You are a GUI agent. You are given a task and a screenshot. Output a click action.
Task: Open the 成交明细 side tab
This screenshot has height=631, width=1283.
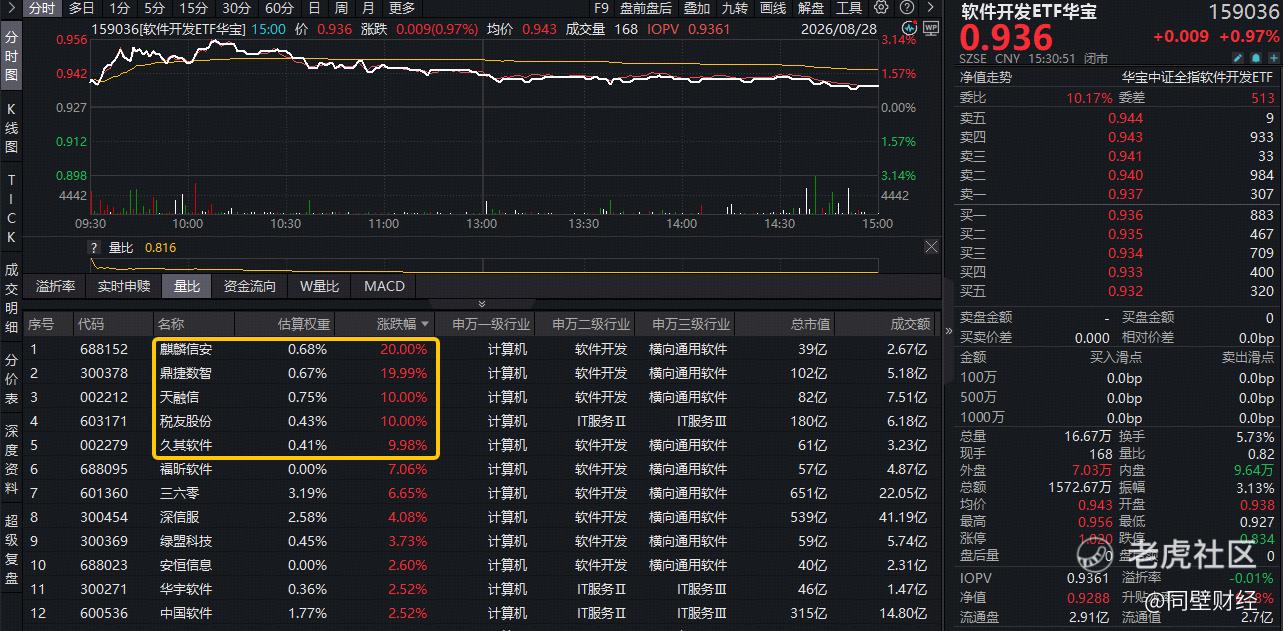(x=11, y=298)
